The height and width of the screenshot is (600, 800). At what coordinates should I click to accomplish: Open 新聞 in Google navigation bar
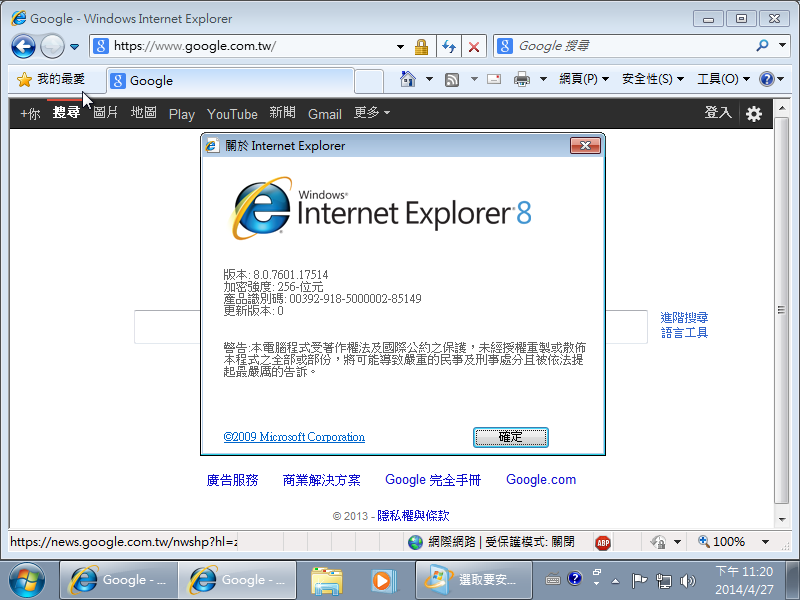click(x=283, y=113)
